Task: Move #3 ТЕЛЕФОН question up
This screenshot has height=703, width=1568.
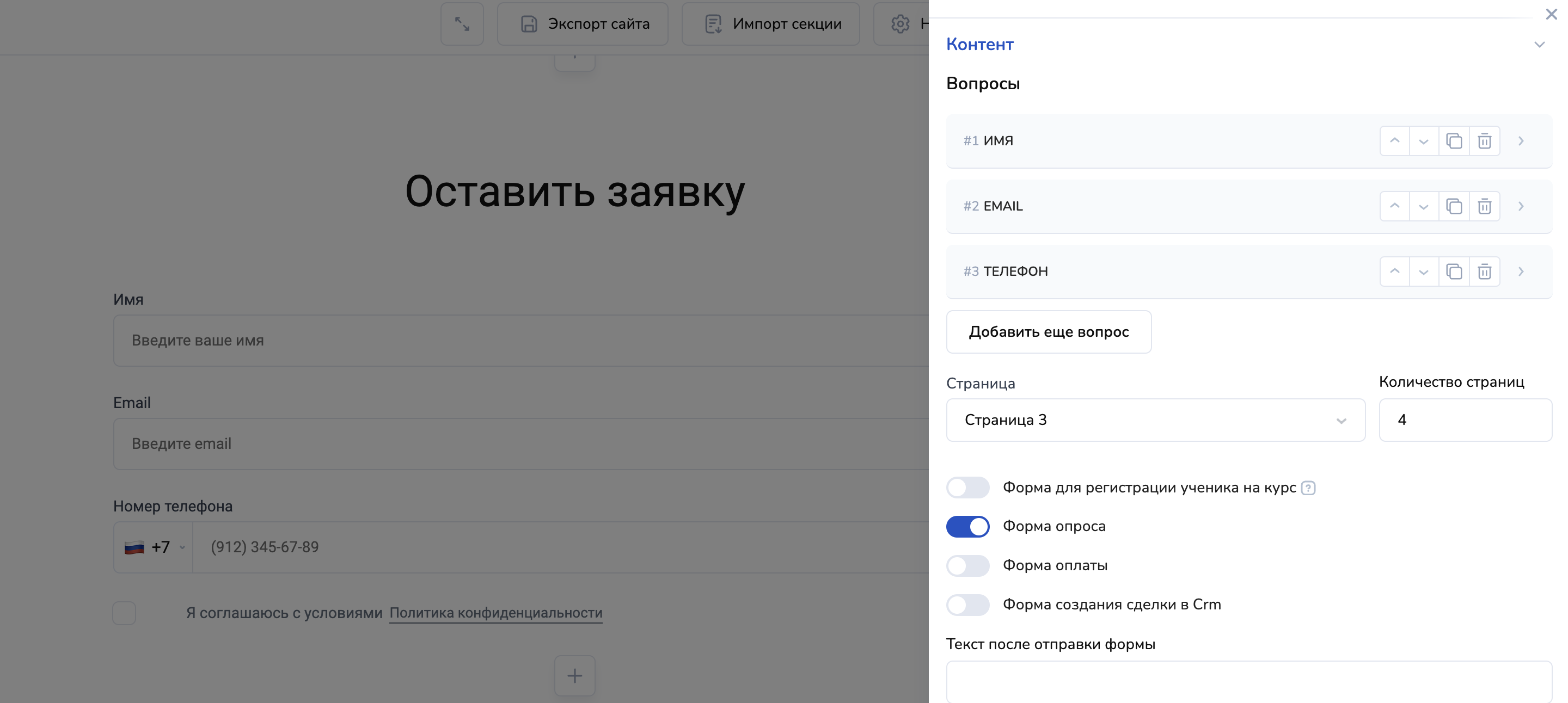Action: tap(1394, 271)
